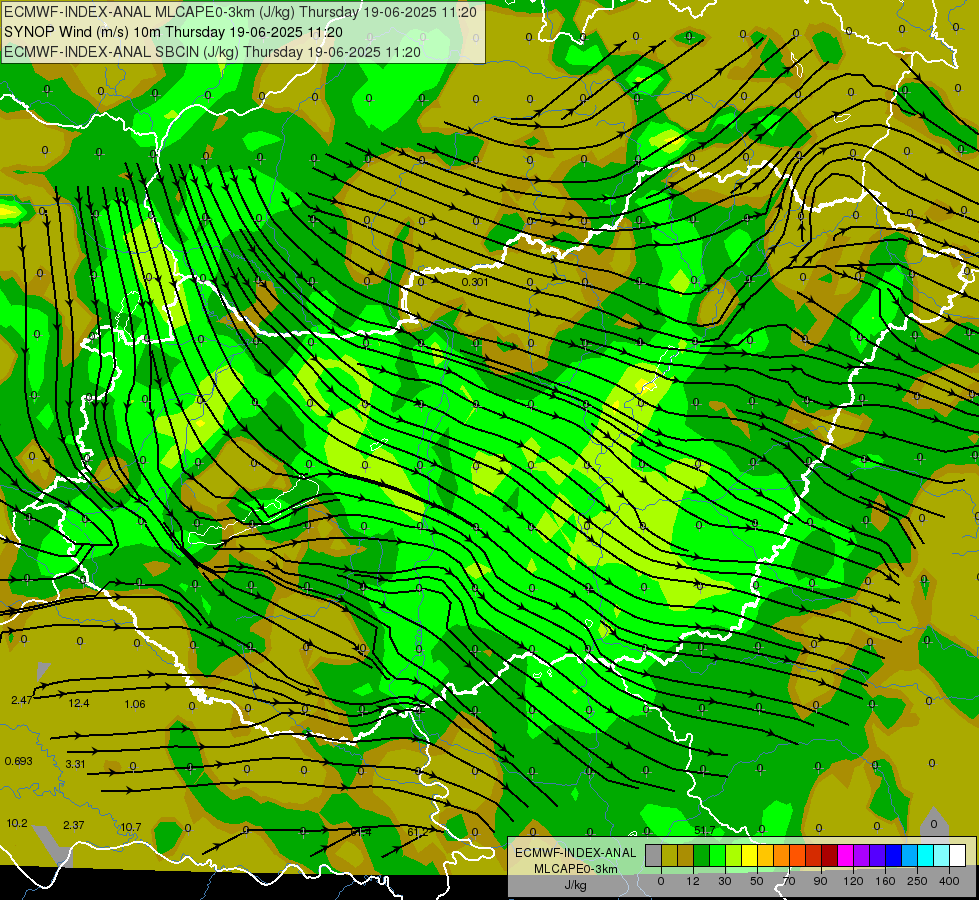Image resolution: width=979 pixels, height=900 pixels.
Task: Select the SBCIN title line at top
Action: click(x=212, y=52)
